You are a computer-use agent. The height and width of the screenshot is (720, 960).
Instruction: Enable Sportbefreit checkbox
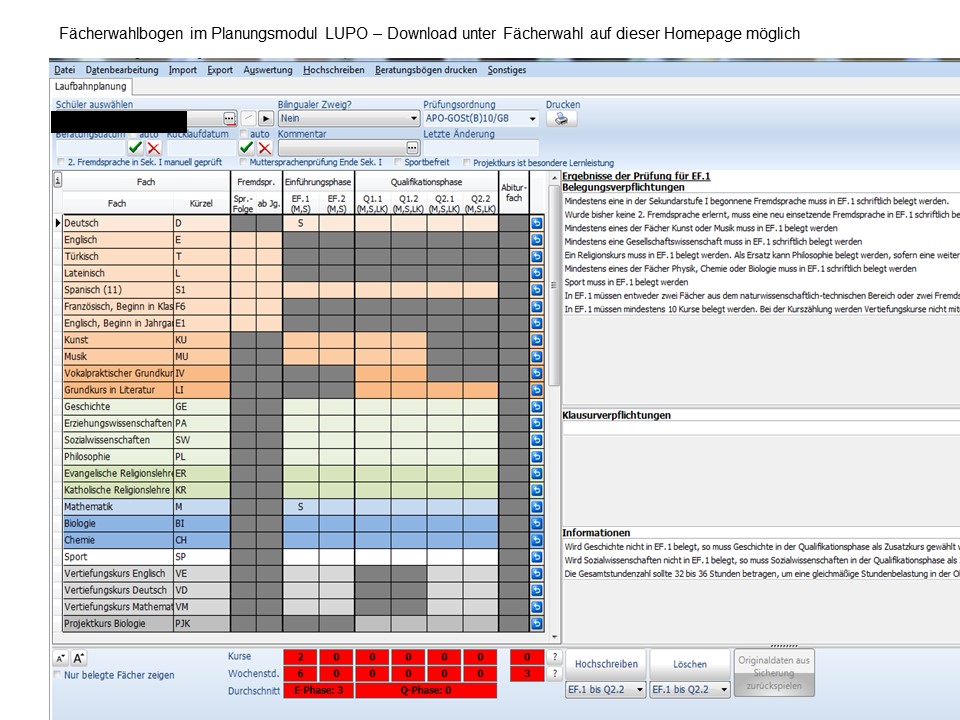397,163
